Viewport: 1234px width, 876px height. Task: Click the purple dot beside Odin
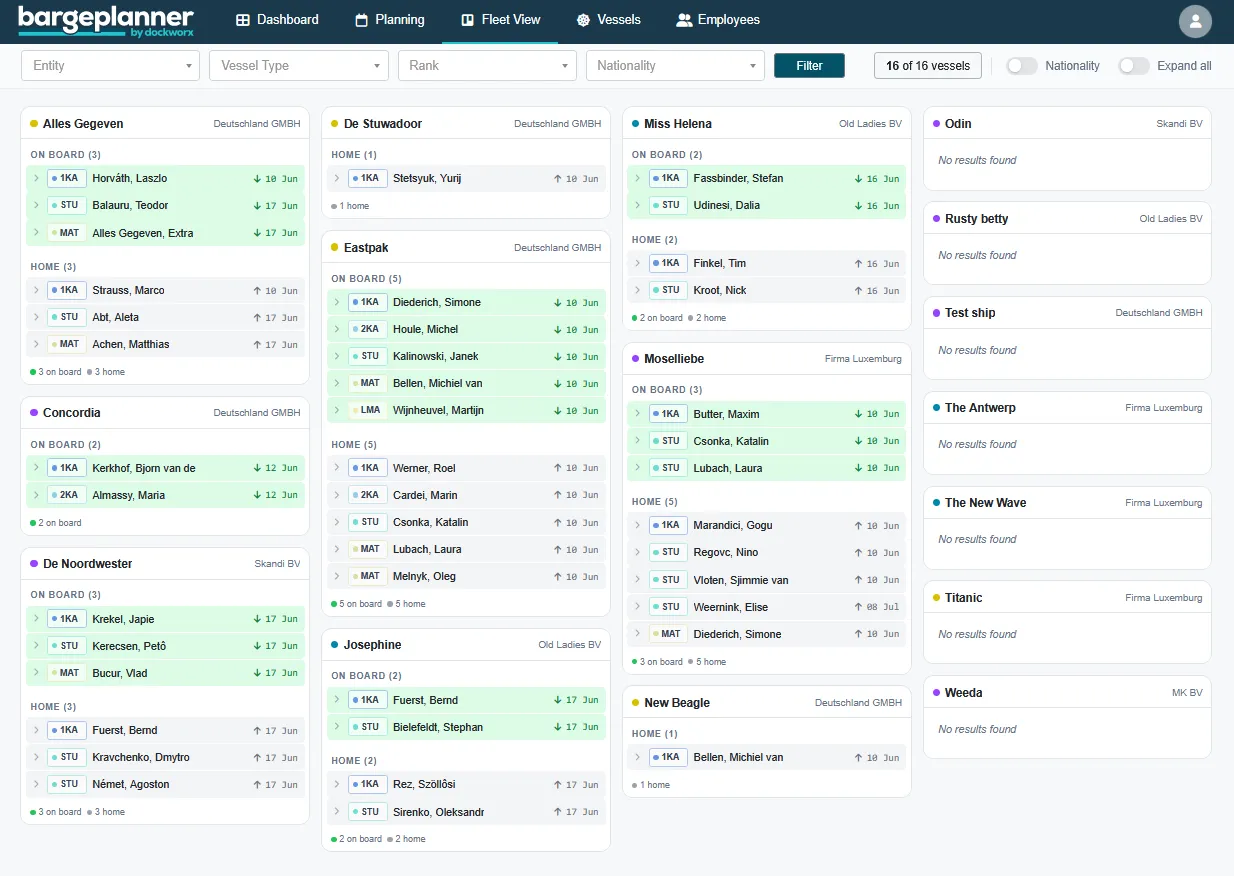pos(936,124)
